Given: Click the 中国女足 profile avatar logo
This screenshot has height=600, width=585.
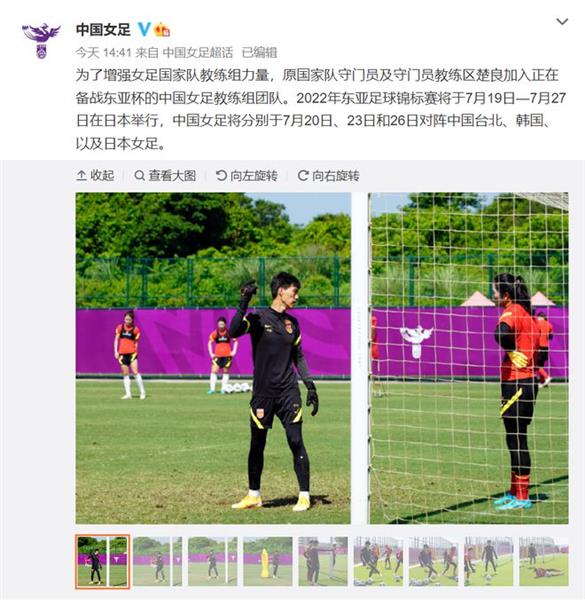Looking at the screenshot, I should pyautogui.click(x=41, y=41).
